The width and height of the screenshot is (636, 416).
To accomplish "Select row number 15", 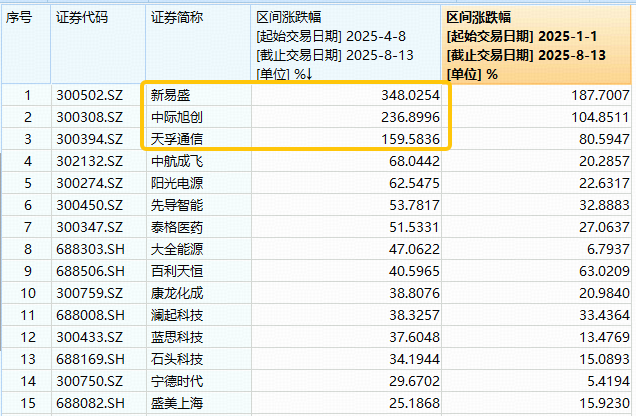I will click(28, 403).
